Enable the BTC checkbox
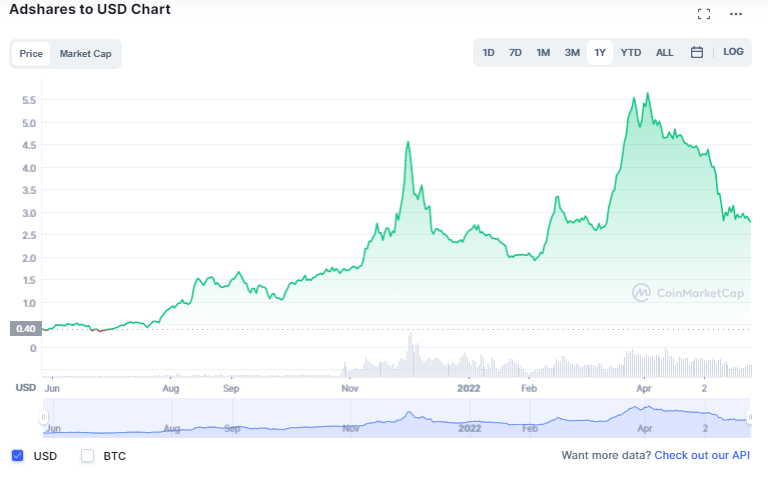Viewport: 768px width, 477px height. click(87, 455)
